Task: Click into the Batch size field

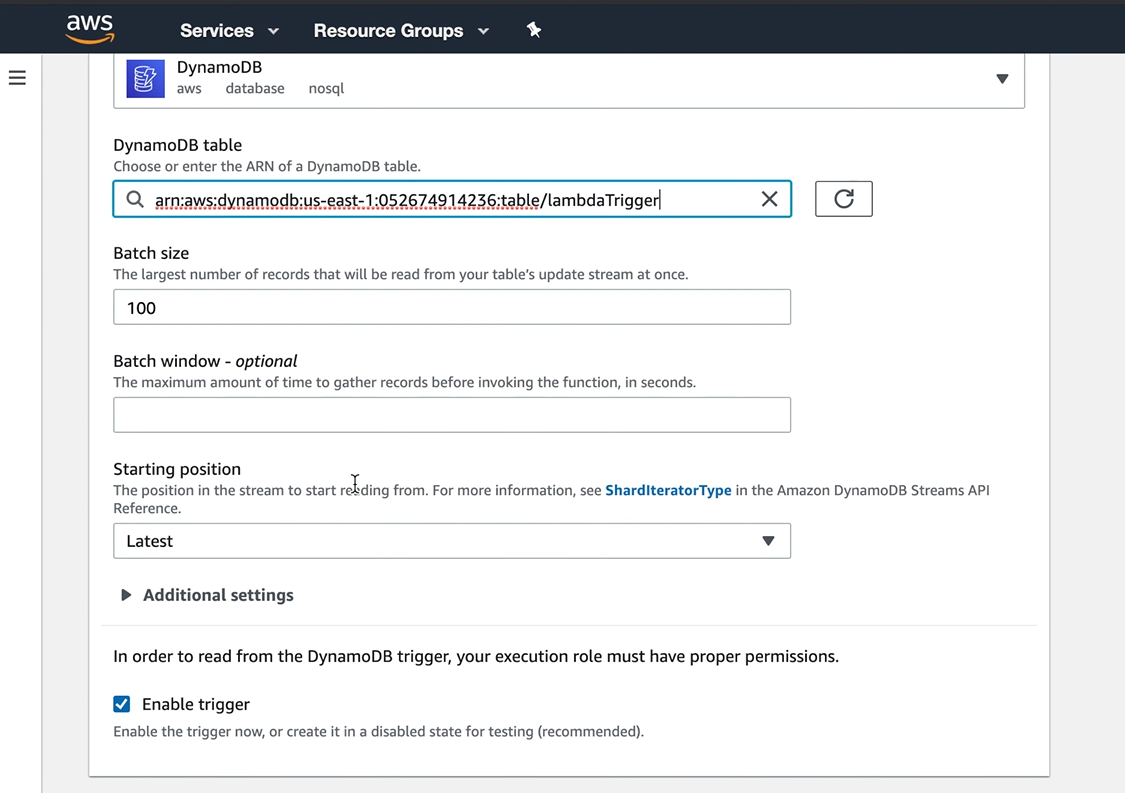Action: (451, 307)
